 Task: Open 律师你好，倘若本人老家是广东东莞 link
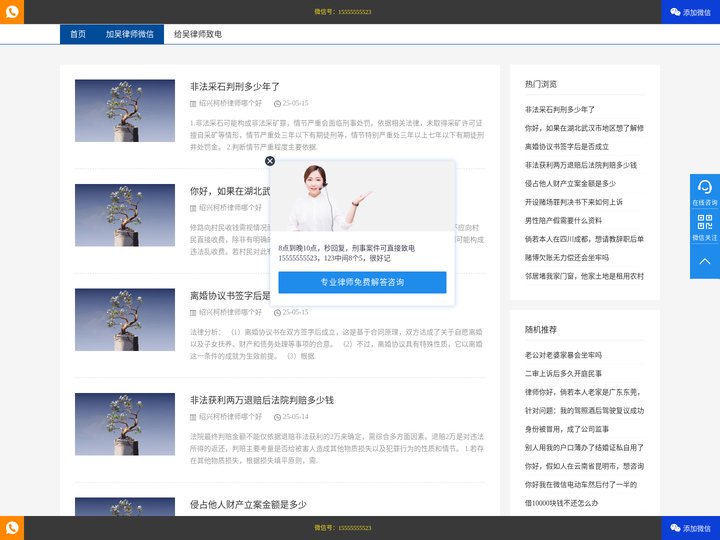[582, 392]
